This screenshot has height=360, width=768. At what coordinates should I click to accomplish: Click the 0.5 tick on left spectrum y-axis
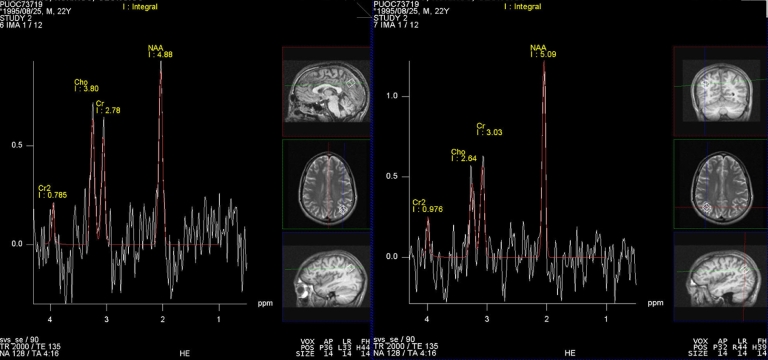(x=17, y=146)
